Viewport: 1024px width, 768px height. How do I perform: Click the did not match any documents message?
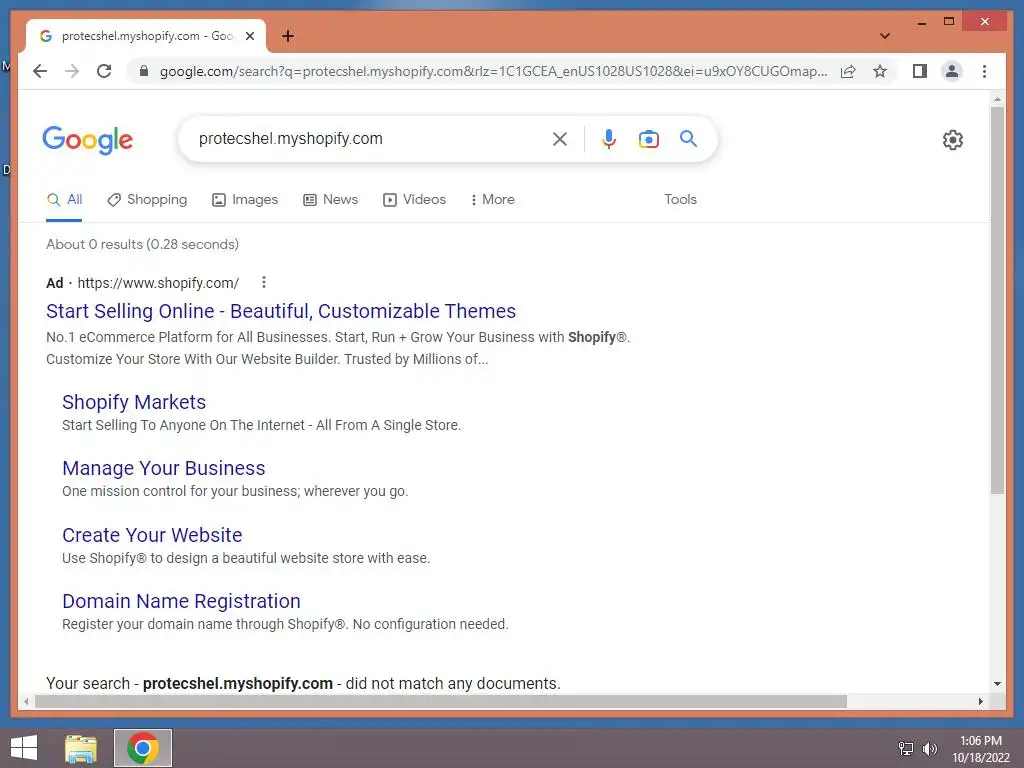303,683
